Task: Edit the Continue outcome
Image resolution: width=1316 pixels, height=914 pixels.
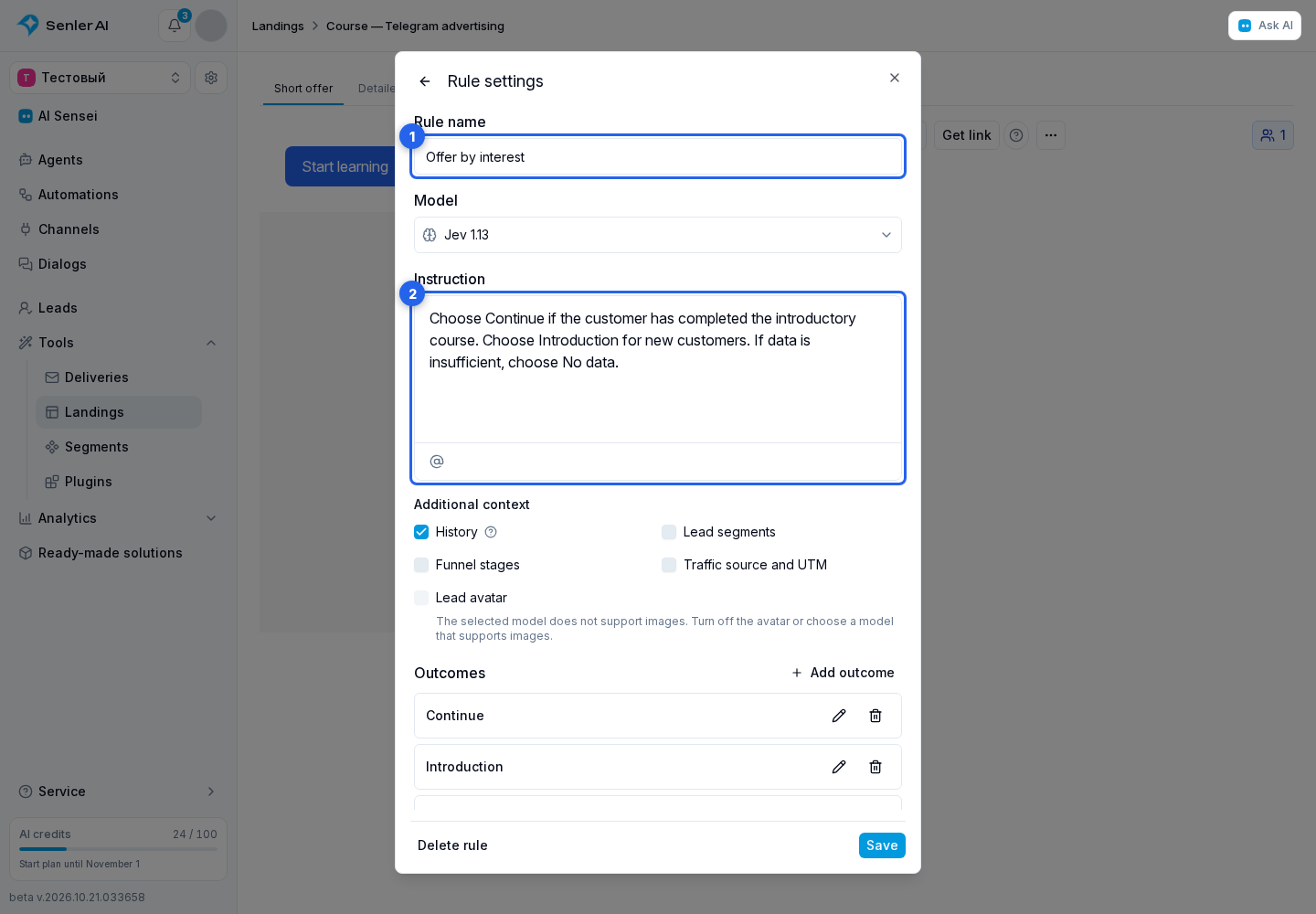Action: 839,716
